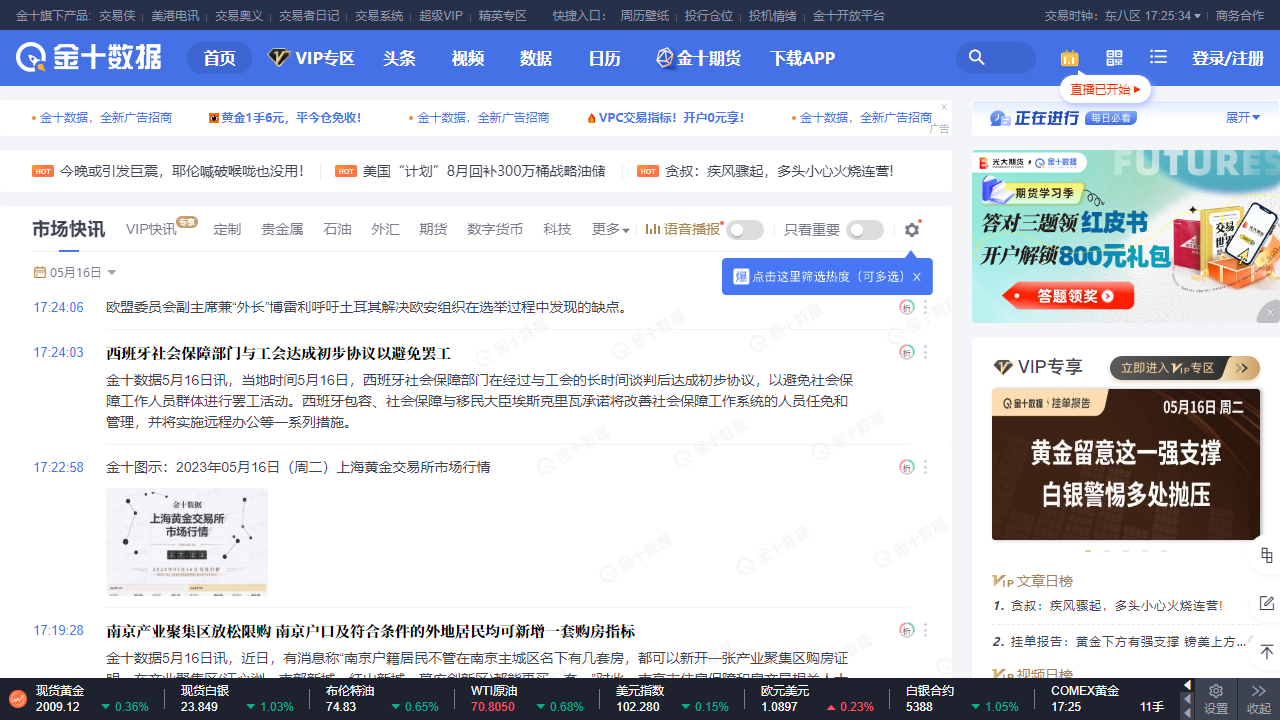The width and height of the screenshot is (1280, 720).
Task: Click the 登录/注册 button
Action: click(1227, 58)
